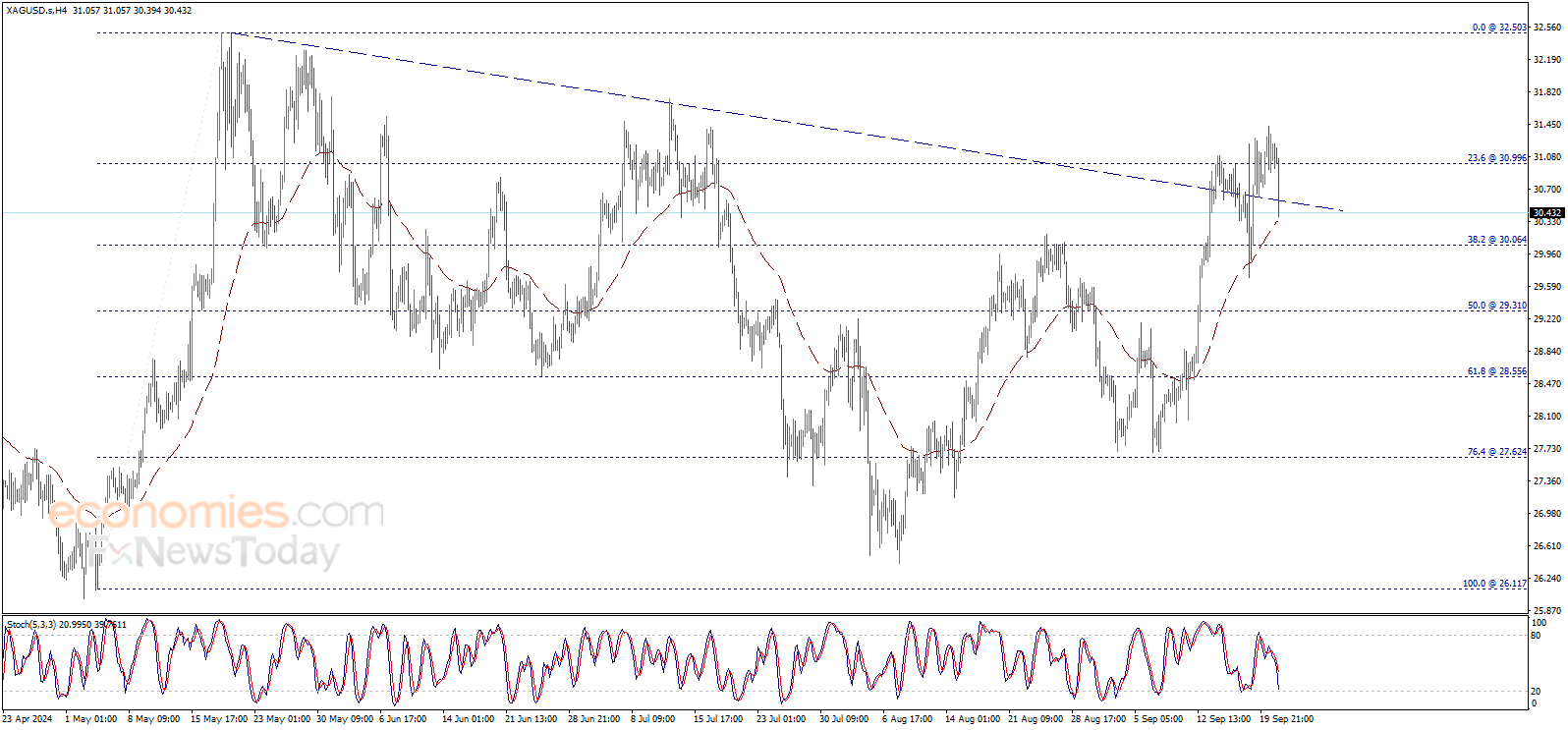The height and width of the screenshot is (730, 1568).
Task: Pick the 15 May 17:00 time label
Action: click(x=219, y=719)
